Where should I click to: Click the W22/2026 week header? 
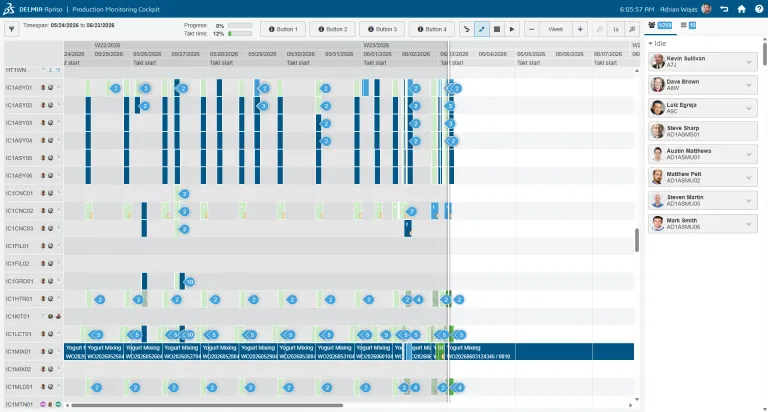pos(107,45)
